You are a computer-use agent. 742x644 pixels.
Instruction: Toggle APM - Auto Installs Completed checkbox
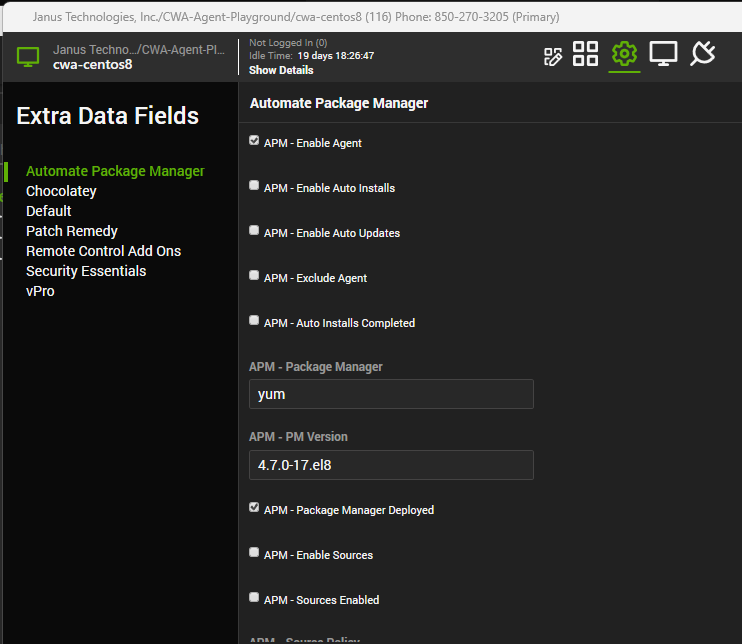[x=254, y=321]
